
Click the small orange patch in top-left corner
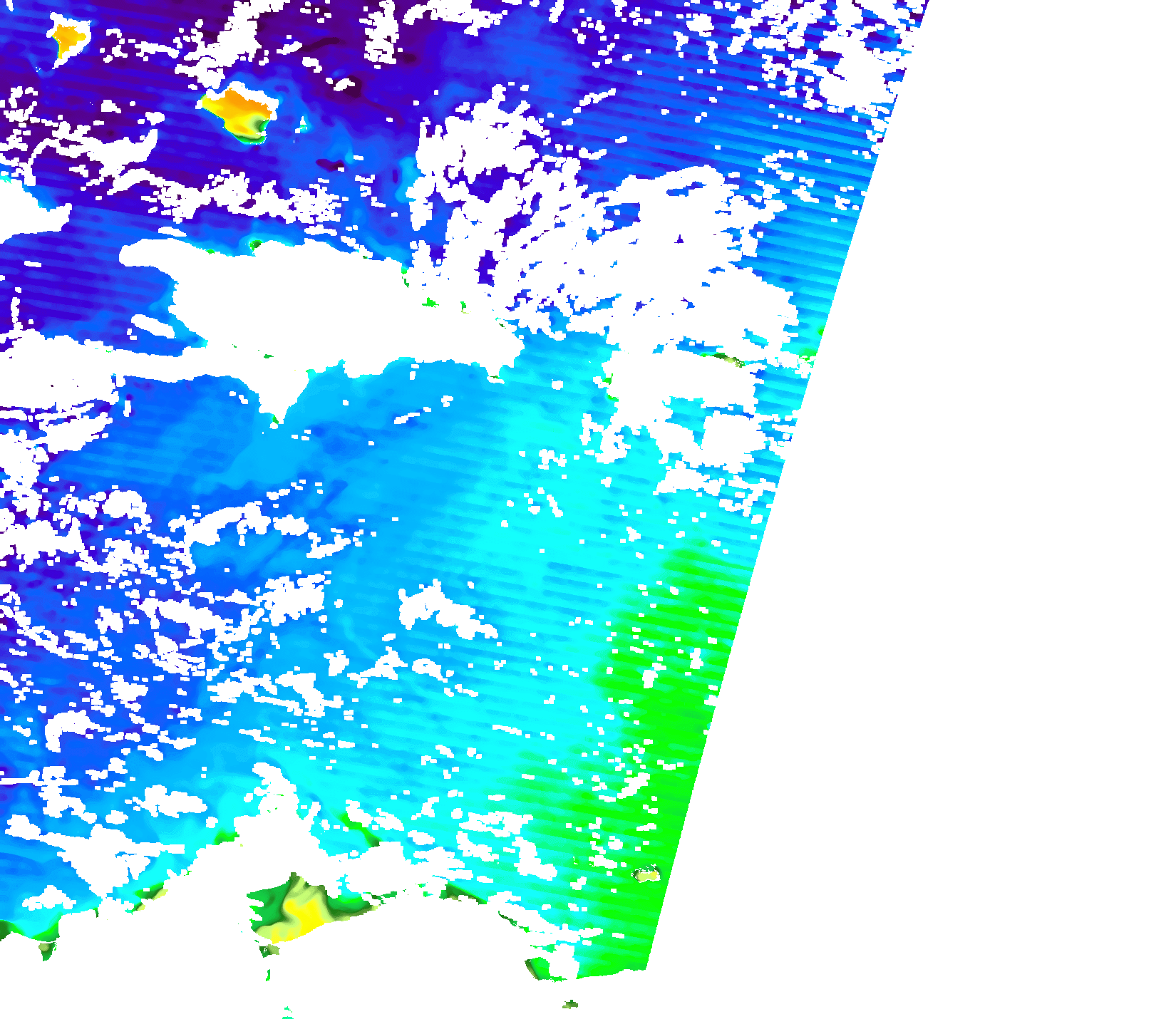coord(68,36)
